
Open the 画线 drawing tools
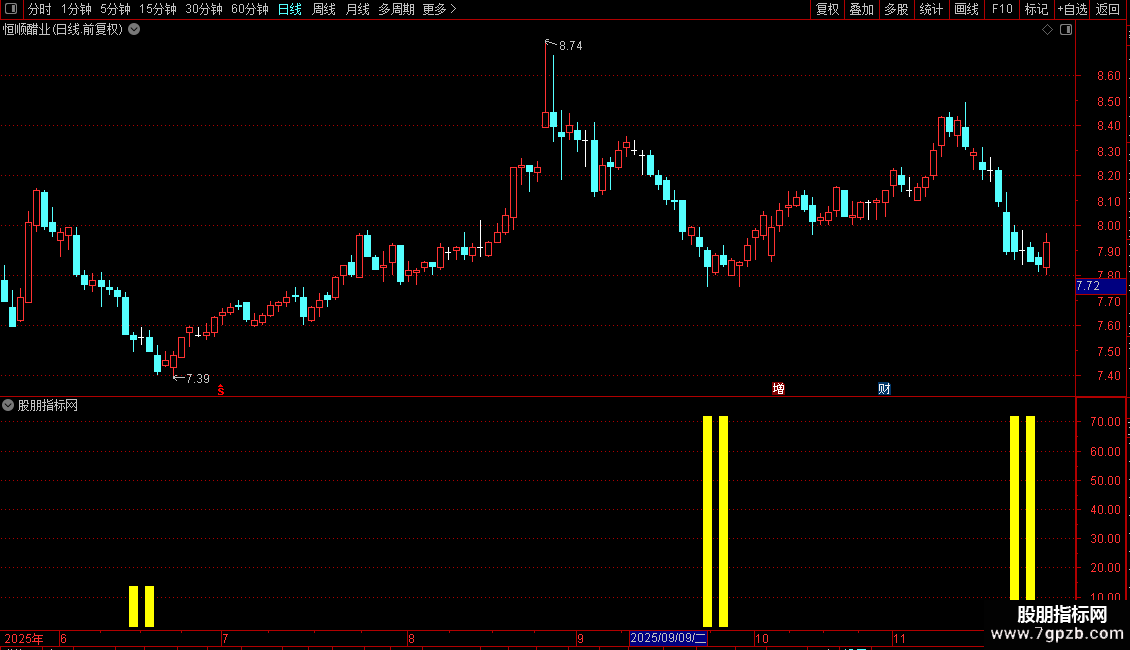(966, 9)
